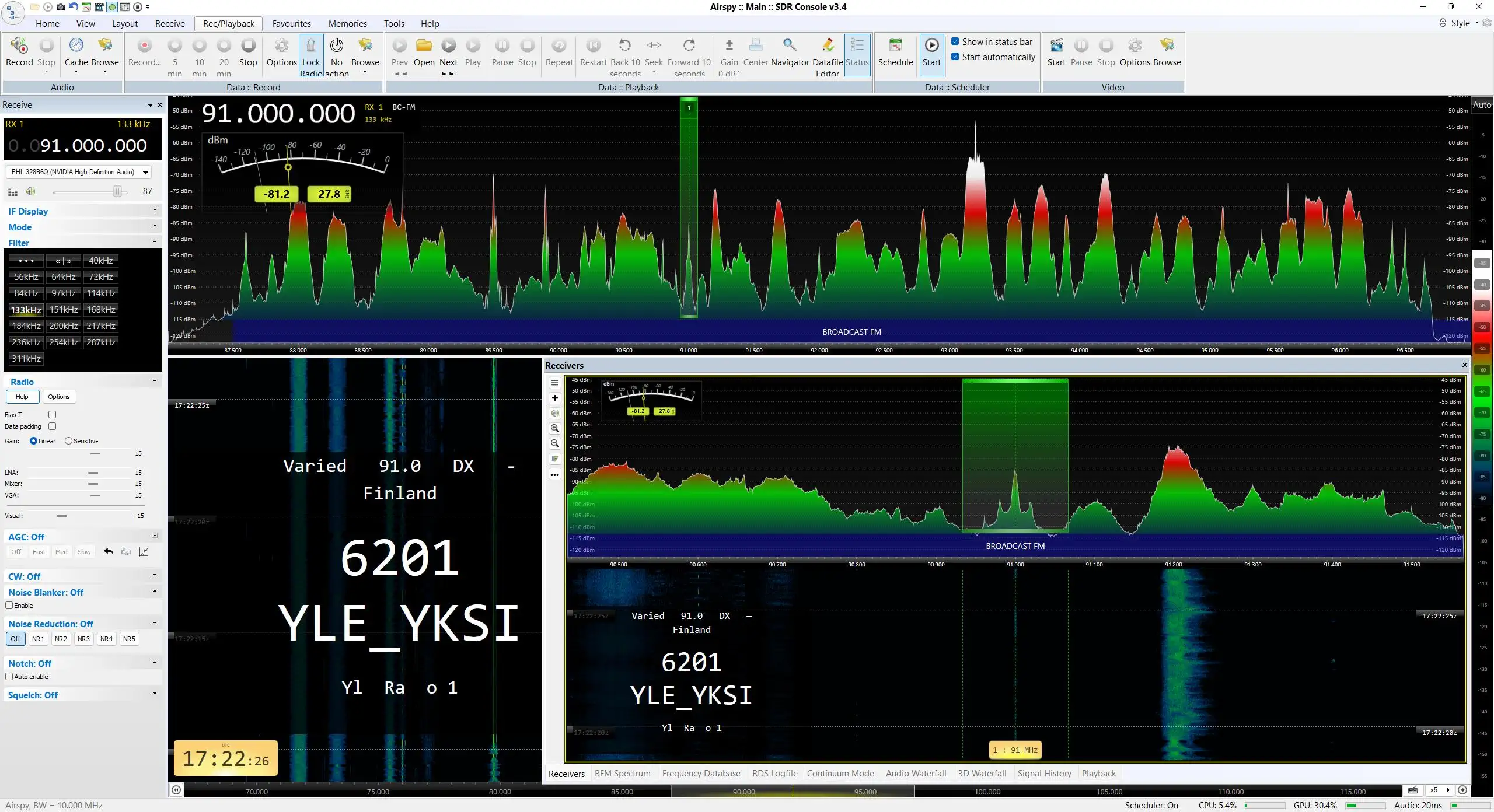Click the Receivers zoom out magnifier
This screenshot has width=1494, height=812.
coord(555,443)
